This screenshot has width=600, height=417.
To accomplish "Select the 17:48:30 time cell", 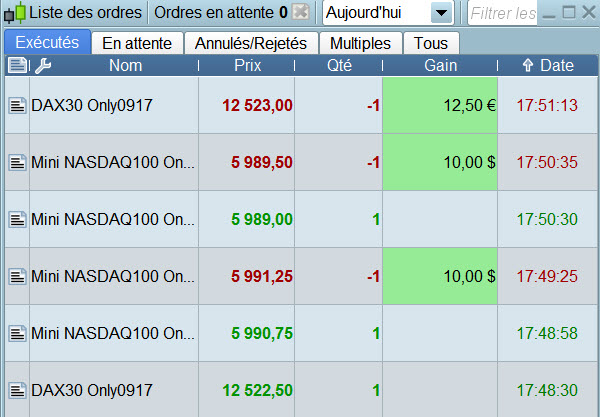I will click(x=548, y=389).
